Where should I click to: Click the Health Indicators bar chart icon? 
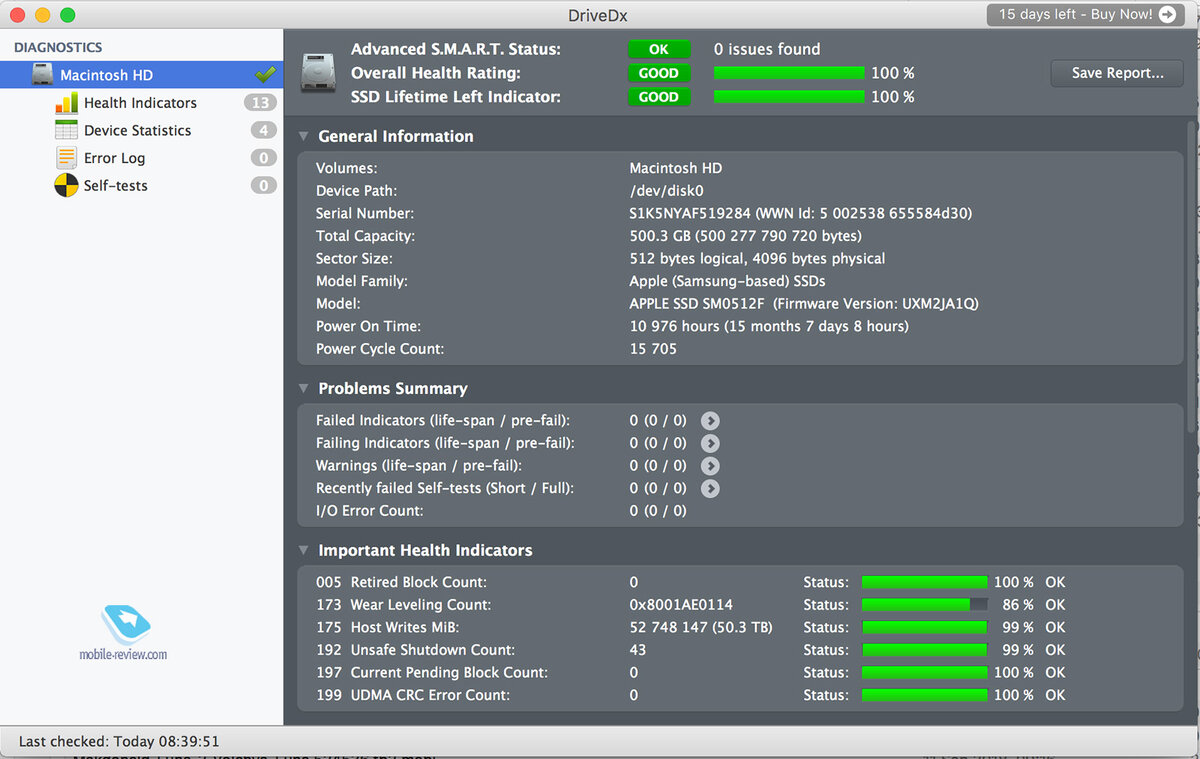[x=66, y=103]
